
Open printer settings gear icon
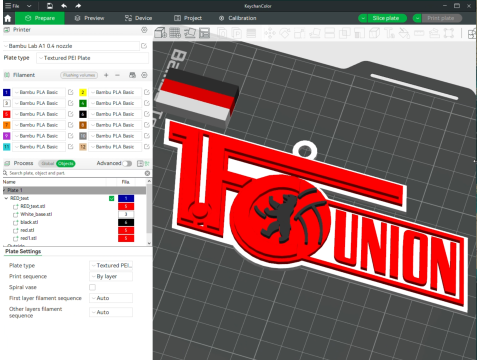[x=144, y=30]
